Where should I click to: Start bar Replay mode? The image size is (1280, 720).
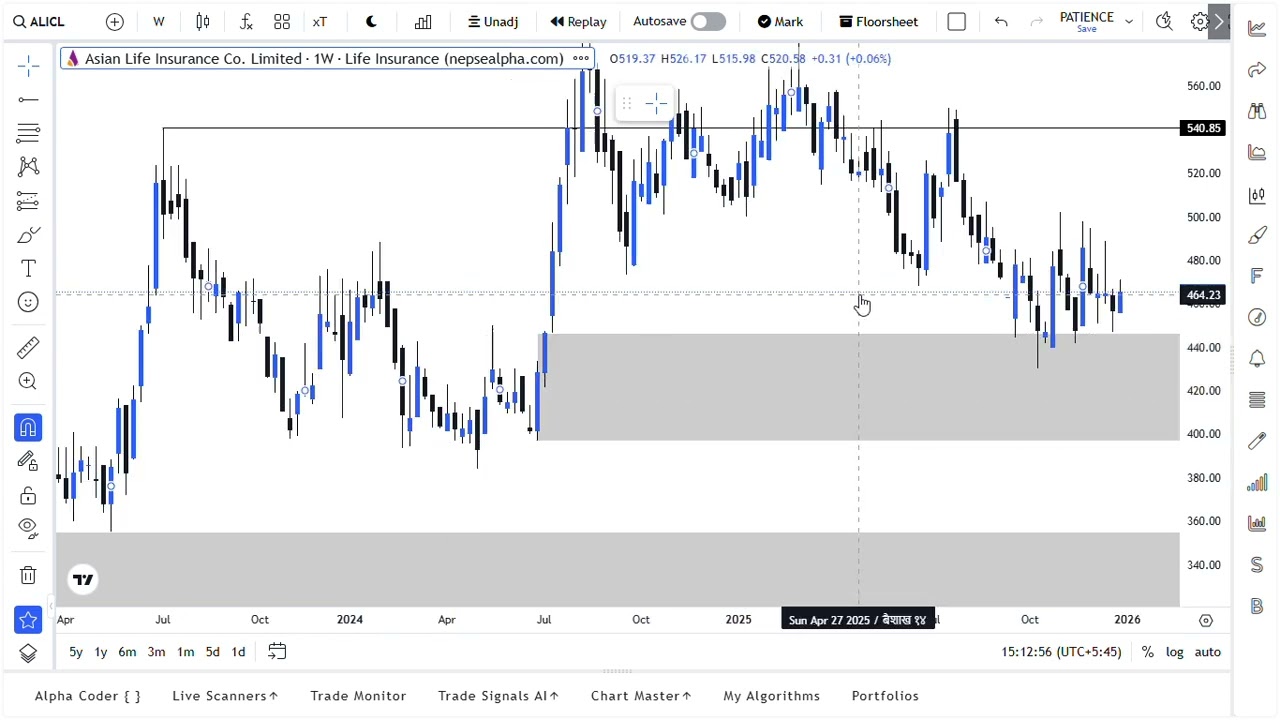coord(578,21)
